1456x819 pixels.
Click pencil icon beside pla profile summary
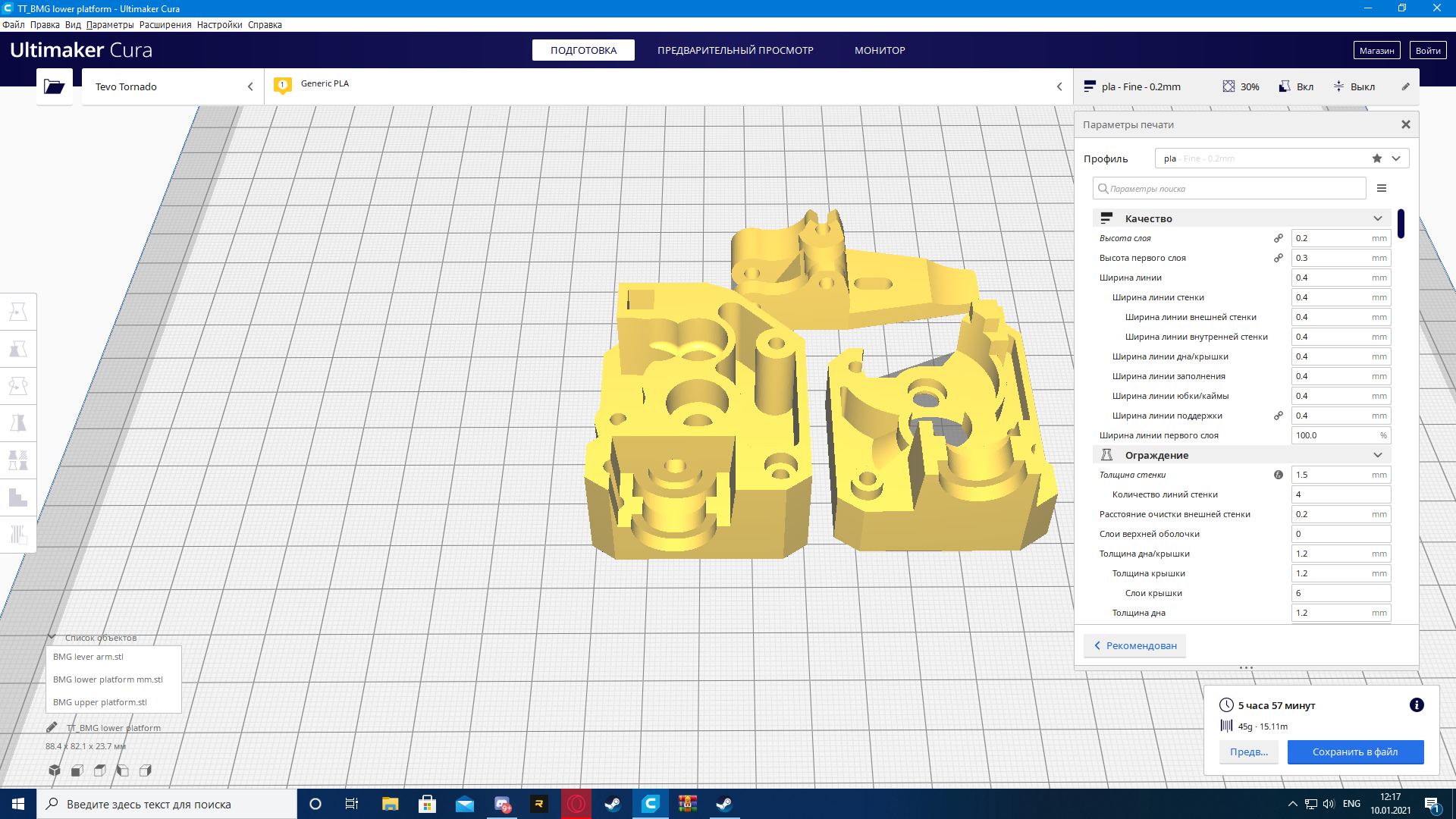pyautogui.click(x=1405, y=86)
